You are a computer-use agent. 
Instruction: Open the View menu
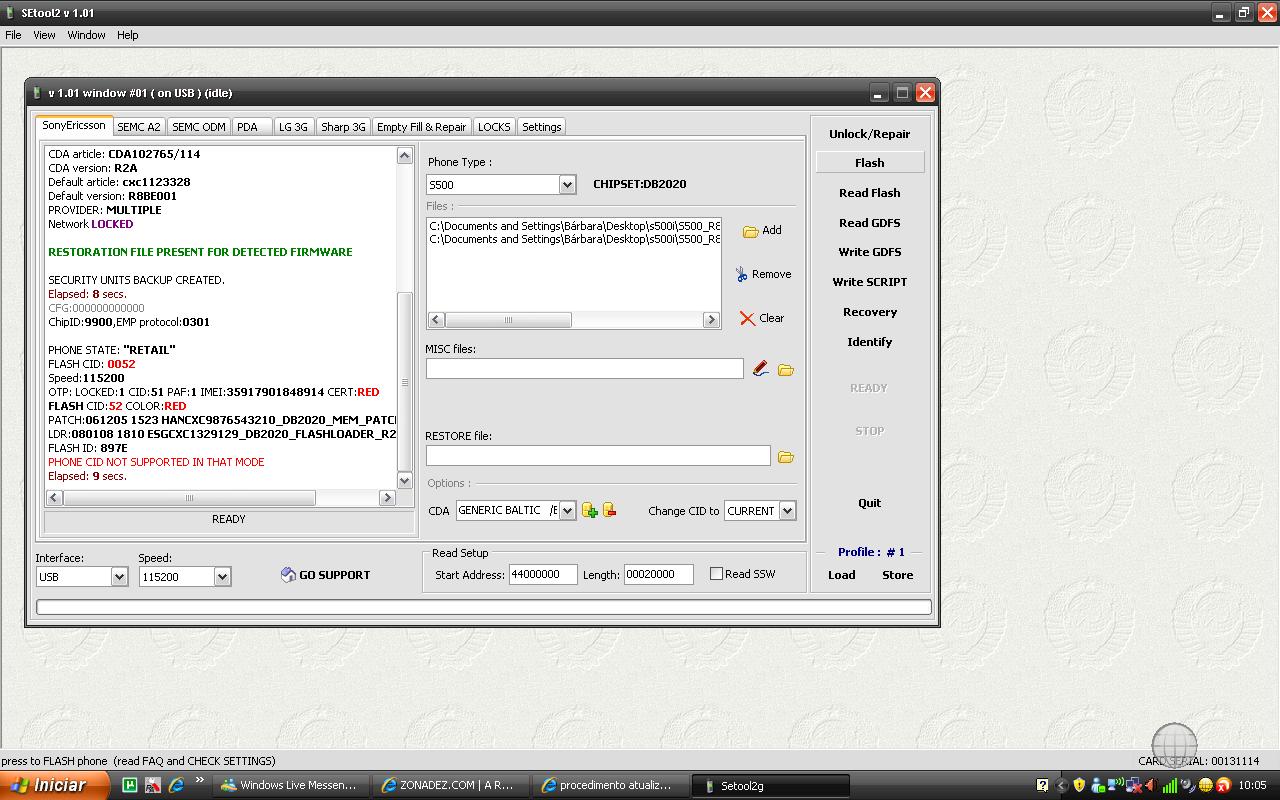coord(44,35)
